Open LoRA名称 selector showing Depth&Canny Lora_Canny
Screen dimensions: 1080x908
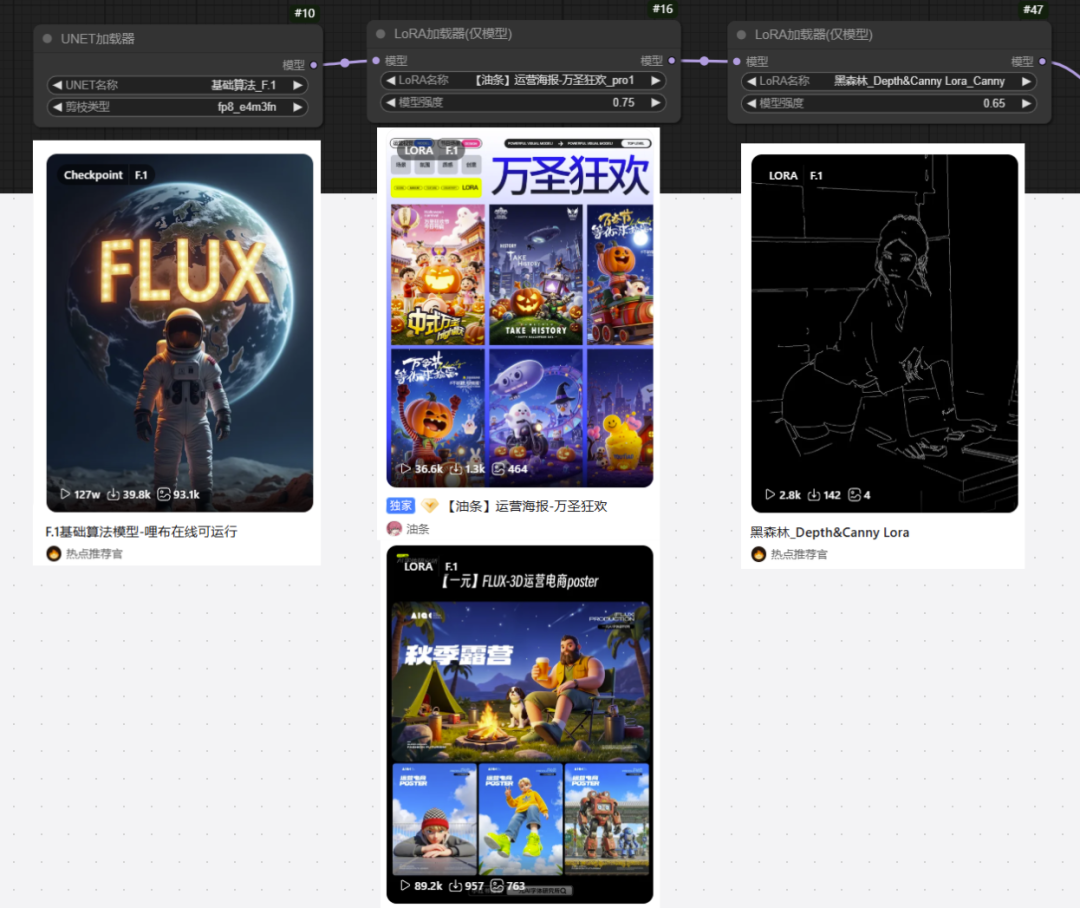coord(889,81)
